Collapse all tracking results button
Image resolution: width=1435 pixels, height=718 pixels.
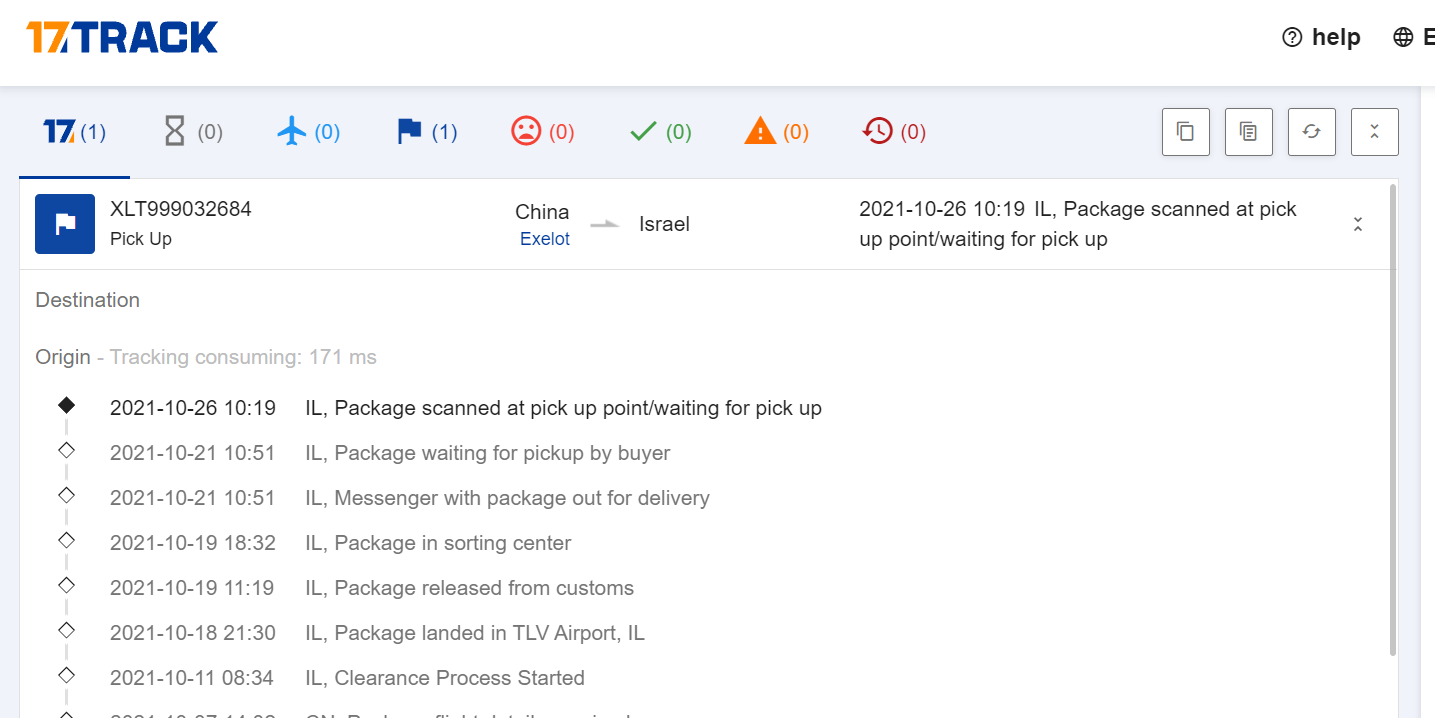(1375, 132)
